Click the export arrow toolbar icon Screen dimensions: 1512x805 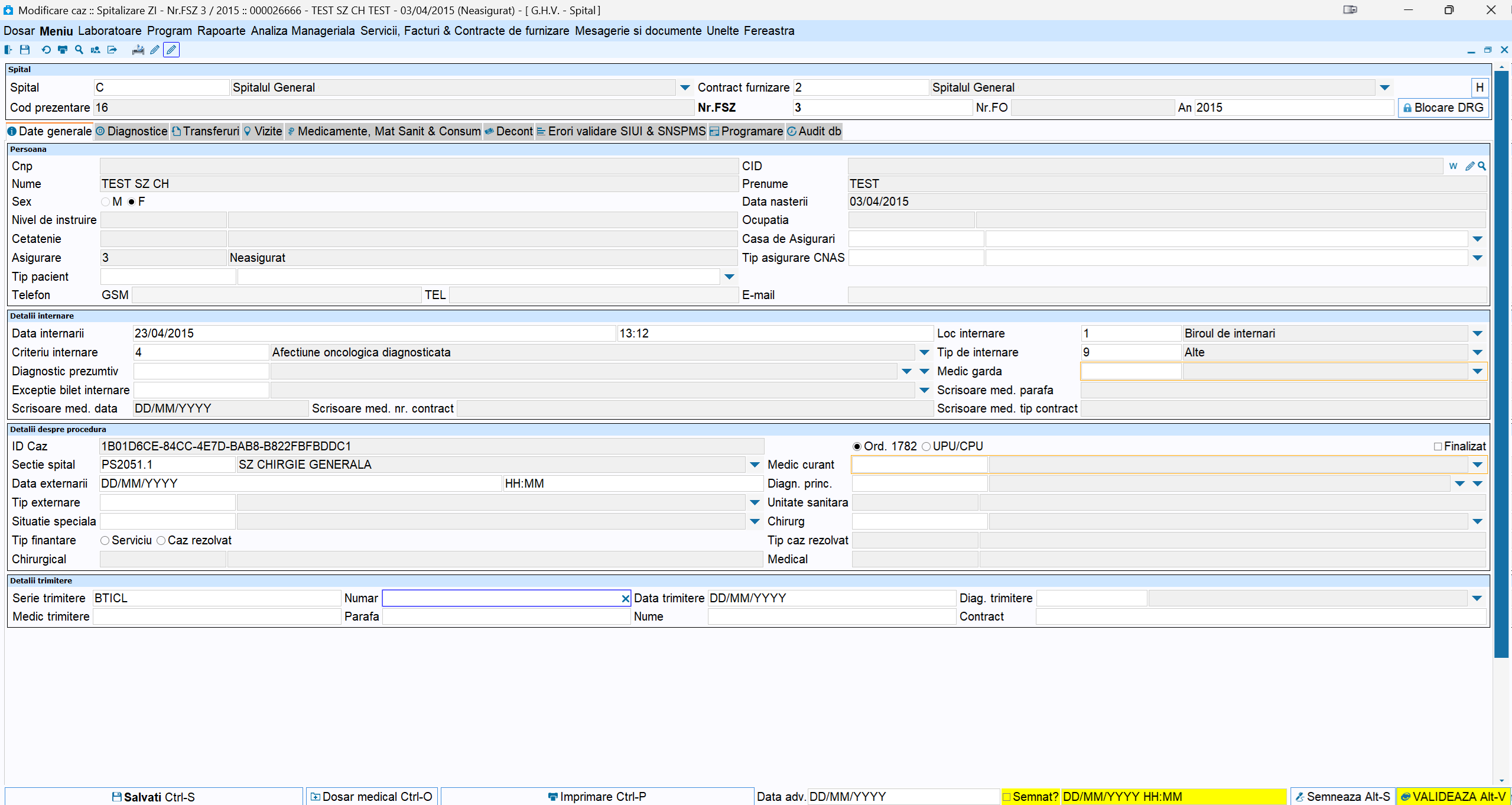pos(112,50)
